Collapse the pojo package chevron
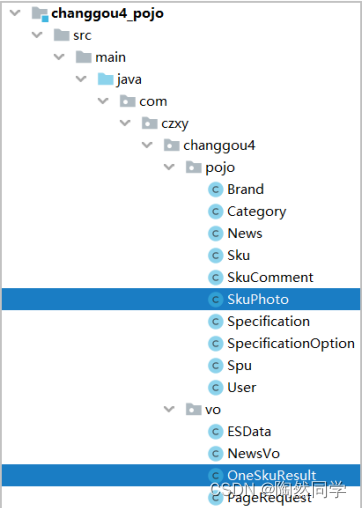This screenshot has height=508, width=362. click(x=169, y=167)
